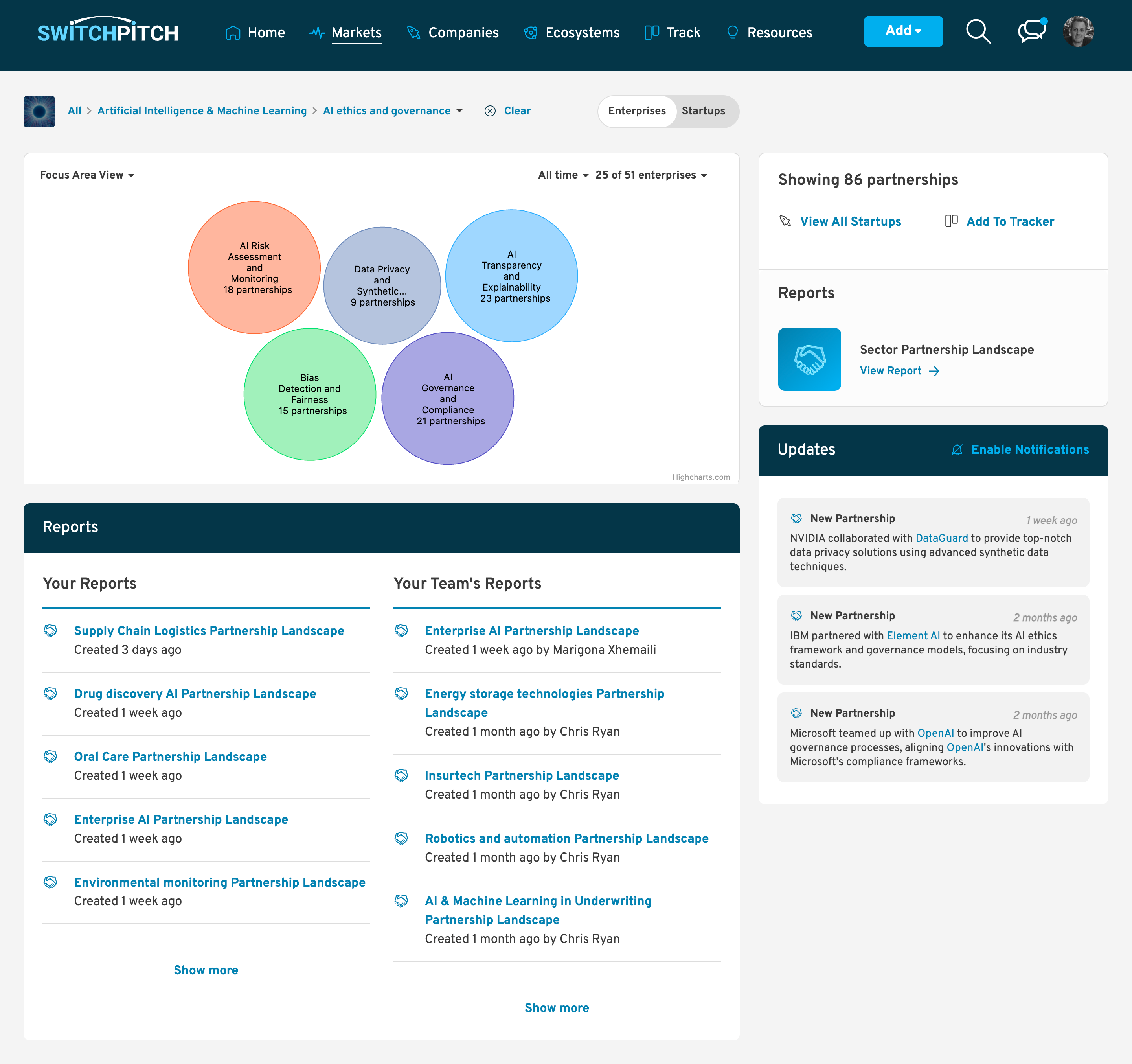The width and height of the screenshot is (1132, 1064).
Task: Click Show more under Your Team's Reports
Action: [557, 1008]
